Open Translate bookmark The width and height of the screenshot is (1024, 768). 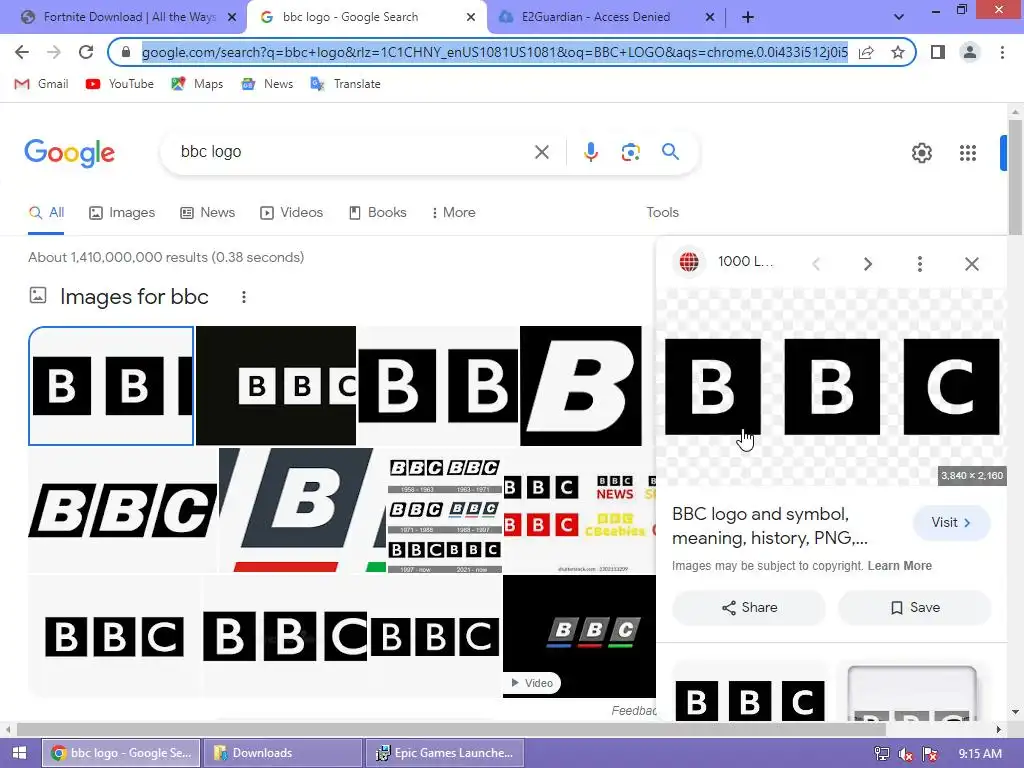[345, 84]
